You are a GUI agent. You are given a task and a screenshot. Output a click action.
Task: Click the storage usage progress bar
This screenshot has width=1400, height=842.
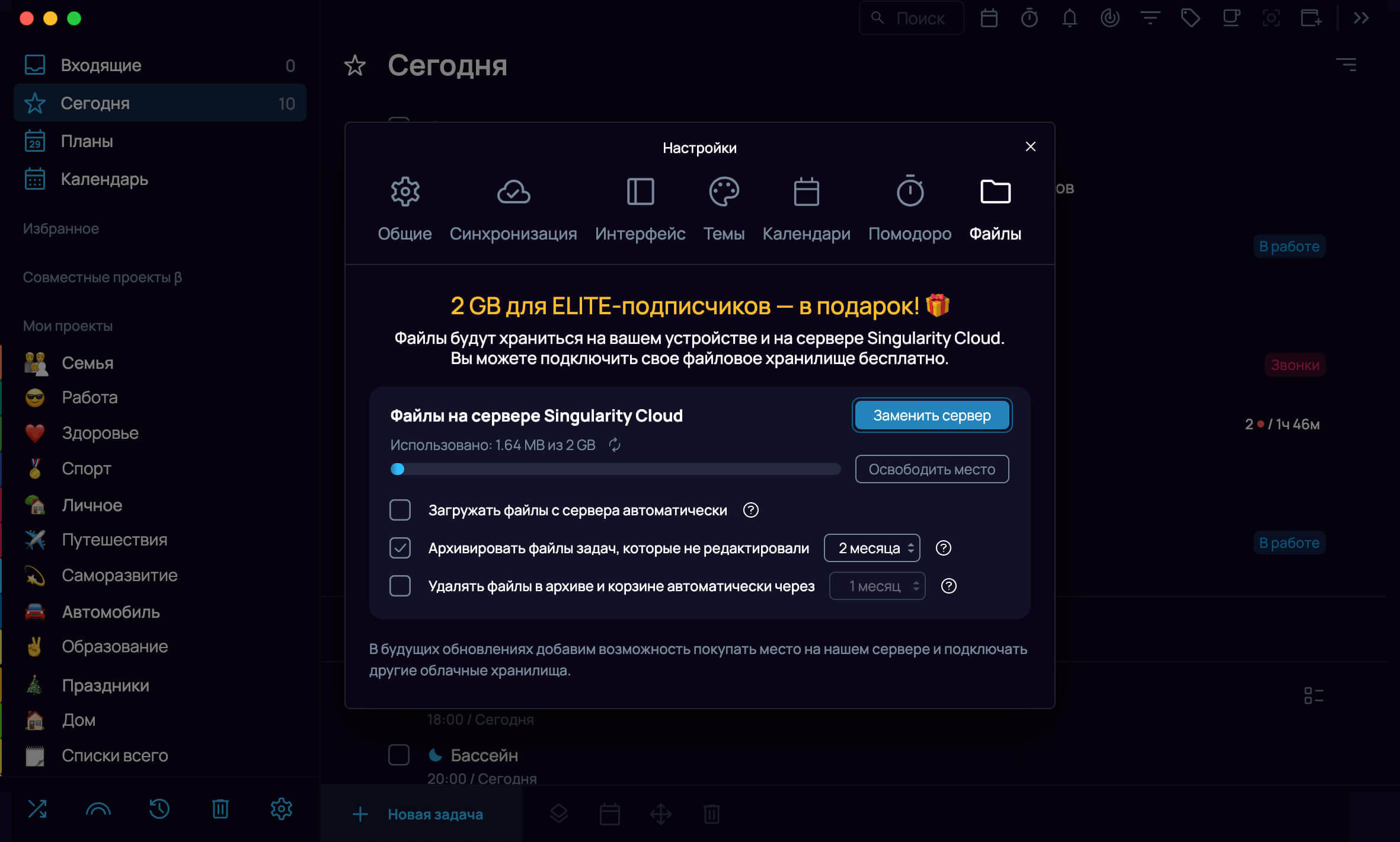(615, 469)
